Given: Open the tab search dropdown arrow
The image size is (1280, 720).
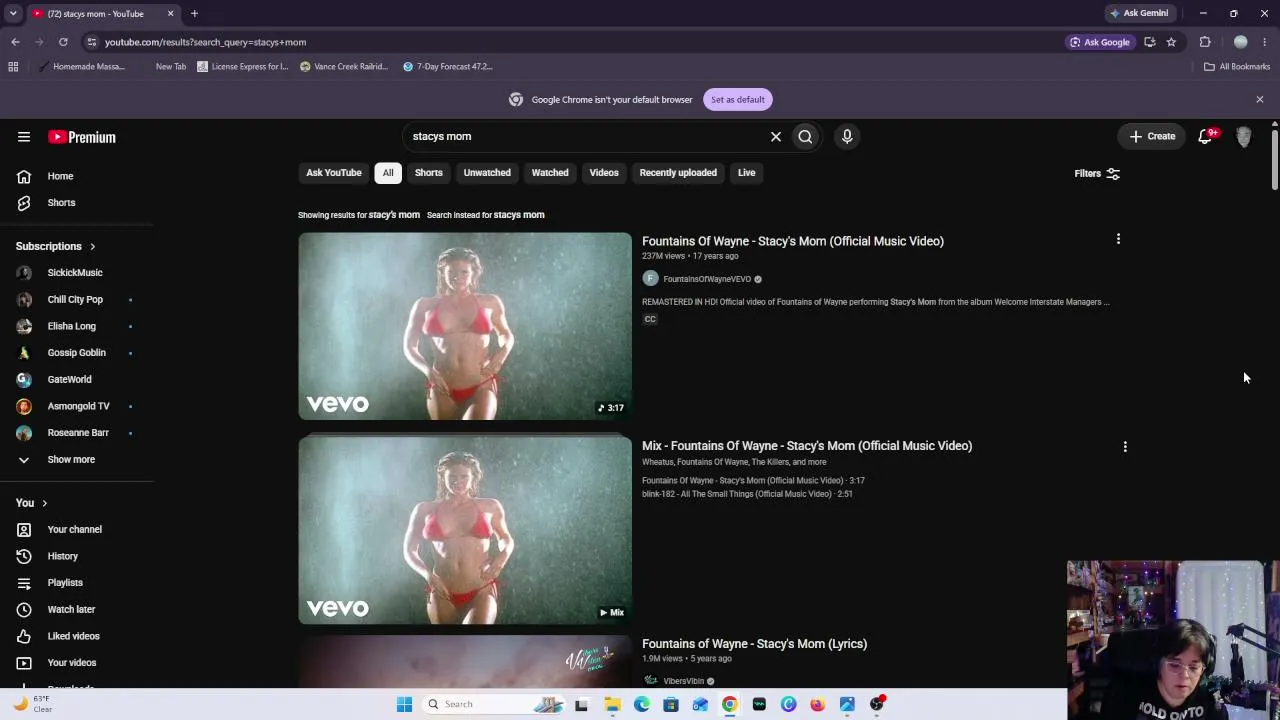Looking at the screenshot, I should pos(13,13).
